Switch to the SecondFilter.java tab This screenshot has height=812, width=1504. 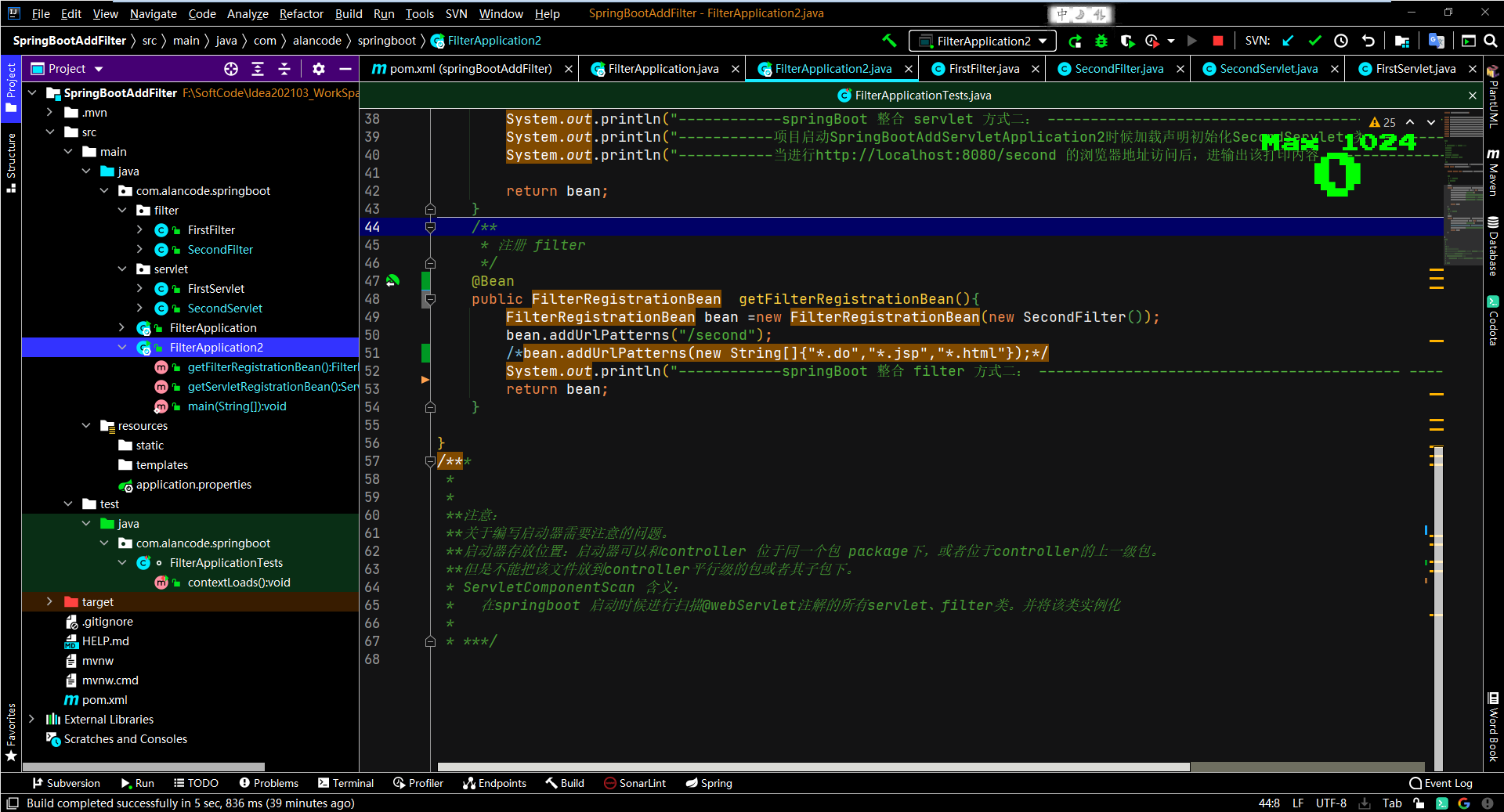point(1119,69)
